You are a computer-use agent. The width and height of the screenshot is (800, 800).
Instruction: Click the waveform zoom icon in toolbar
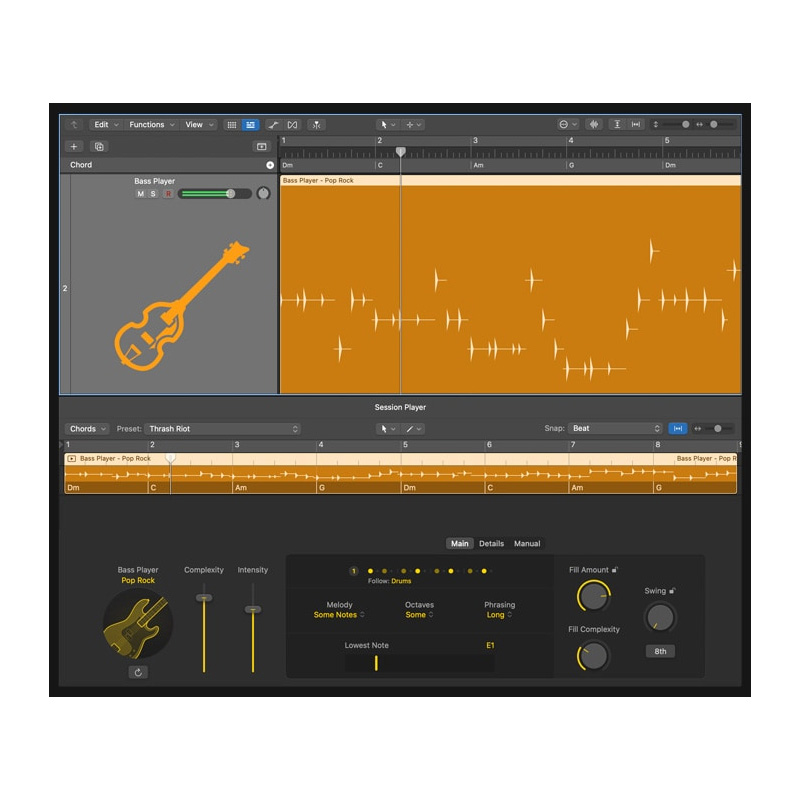(593, 125)
